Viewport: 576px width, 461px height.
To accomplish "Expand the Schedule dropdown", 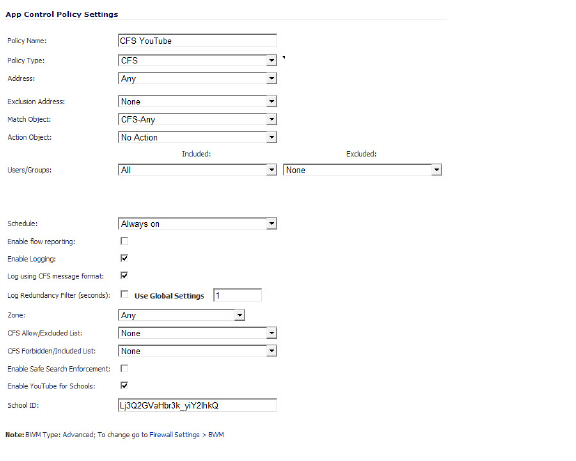I will pos(197,224).
